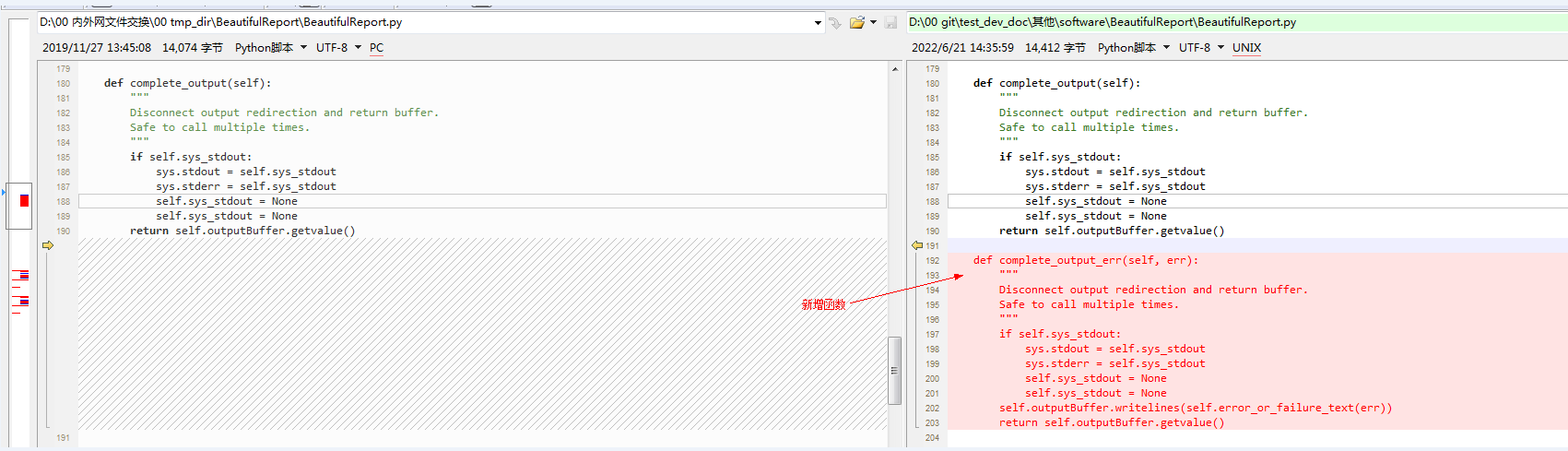1568x451 pixels.
Task: Open the dropdown arrow next to folder icon
Action: (x=873, y=22)
